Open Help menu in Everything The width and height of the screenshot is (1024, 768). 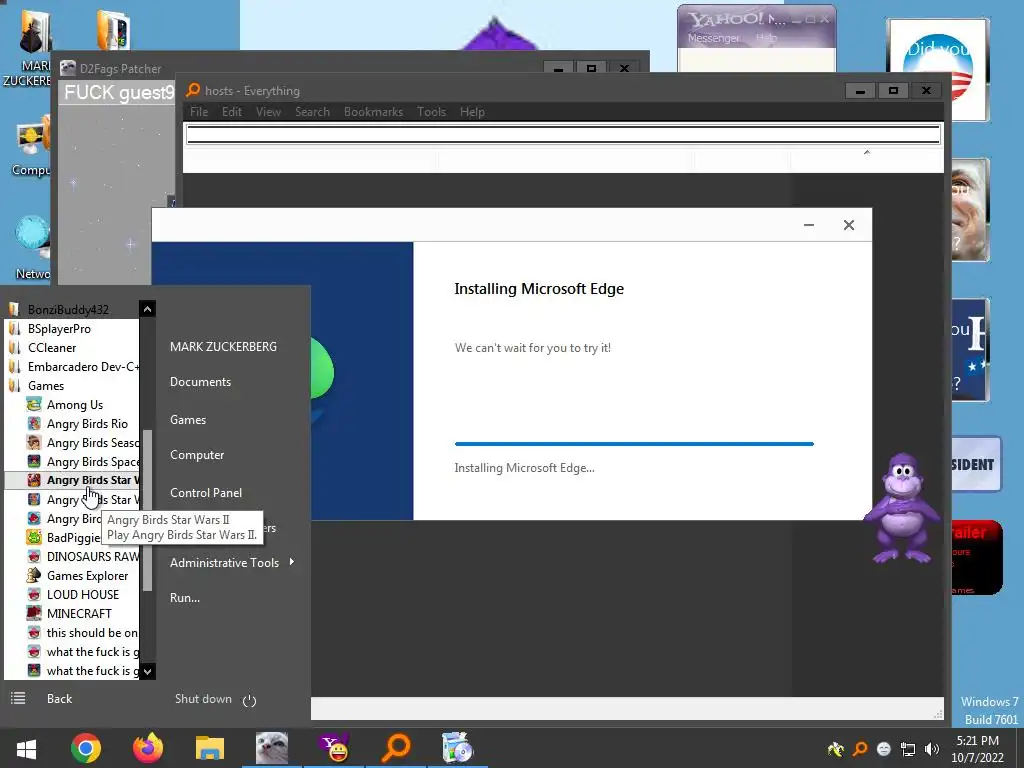(472, 112)
